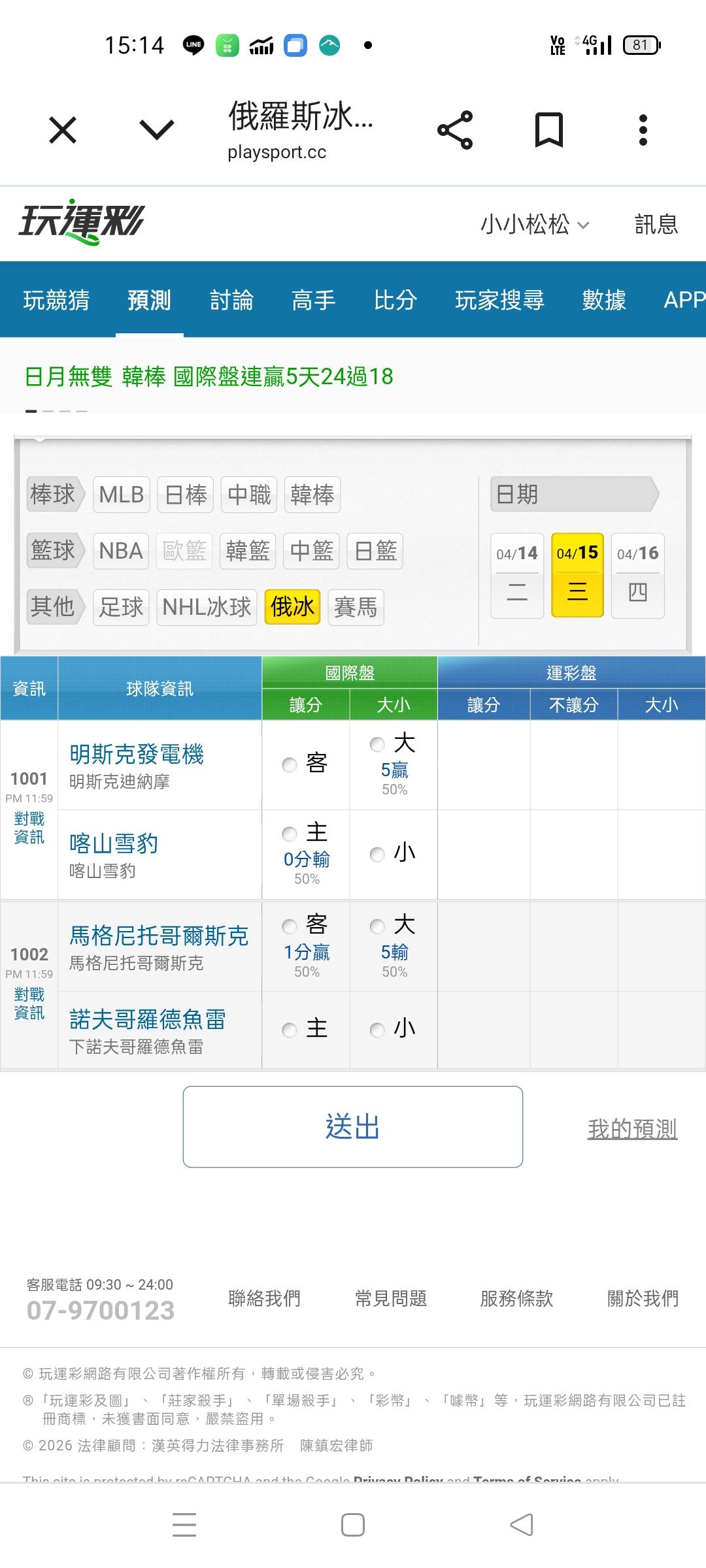Open the 日月無雙 韓棒 banner headline

click(x=209, y=377)
